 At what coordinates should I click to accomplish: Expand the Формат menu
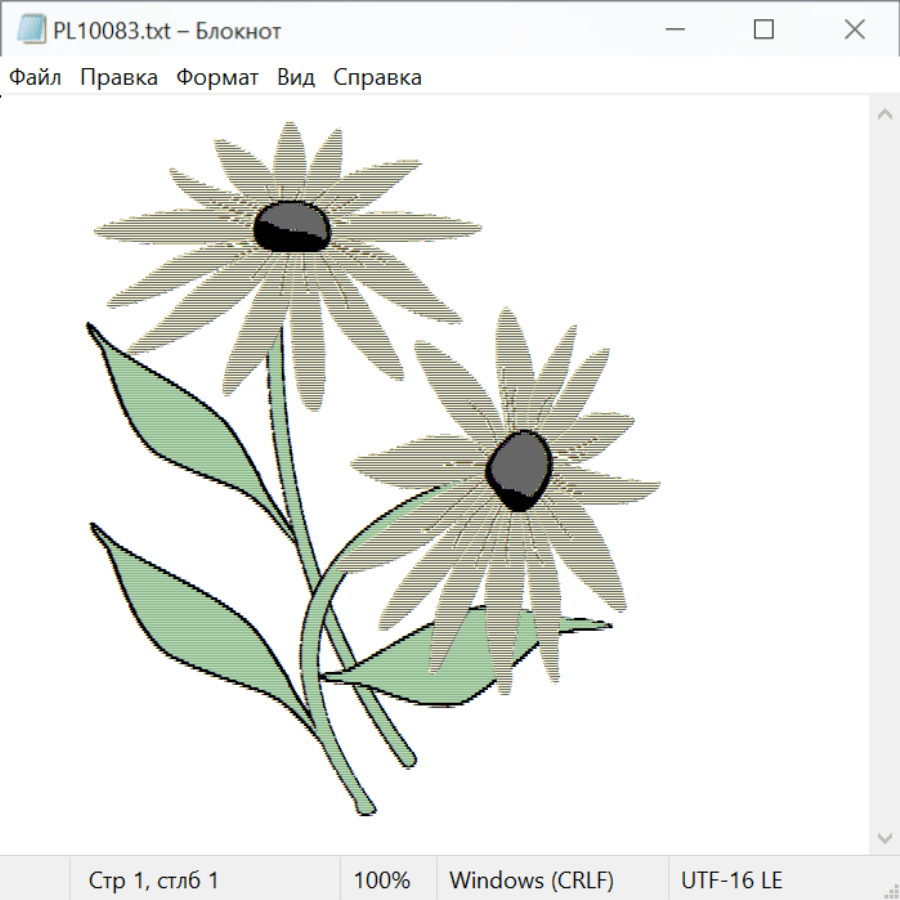coord(217,77)
